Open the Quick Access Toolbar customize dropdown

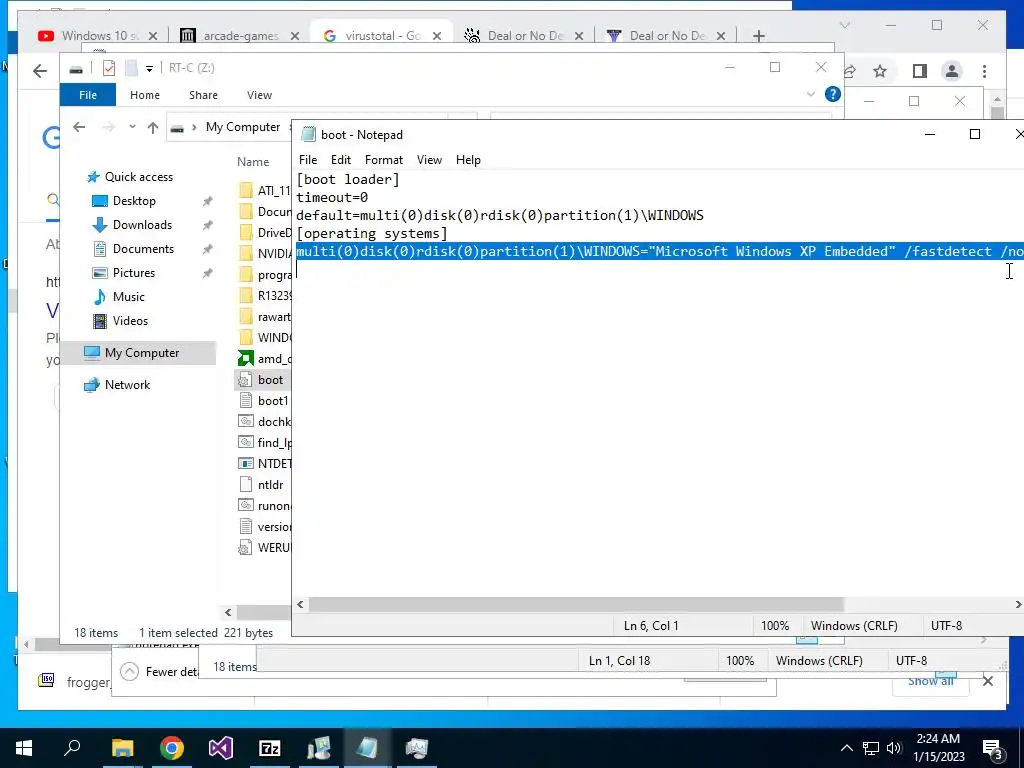149,68
